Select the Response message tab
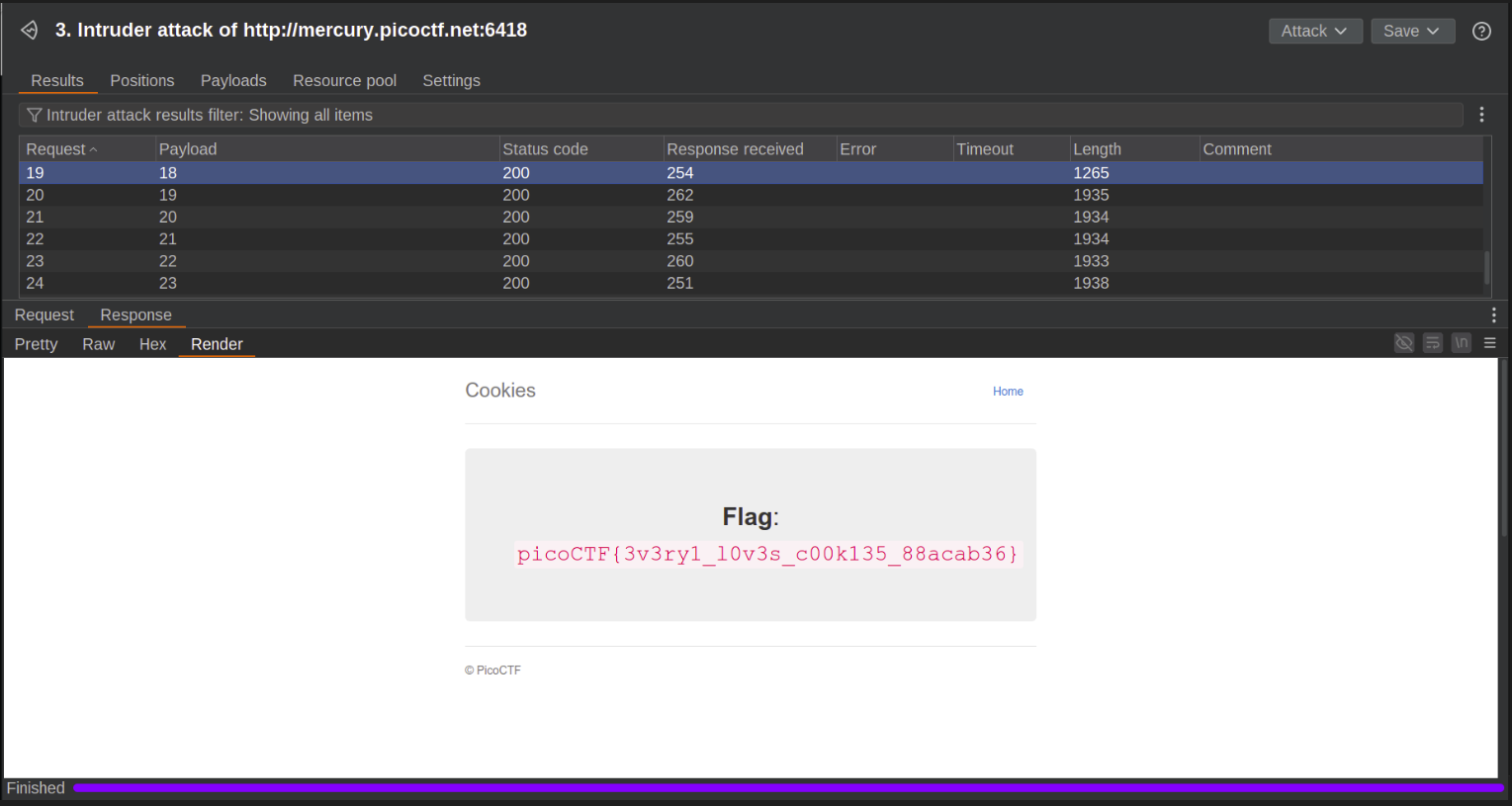This screenshot has width=1512, height=806. [x=136, y=314]
